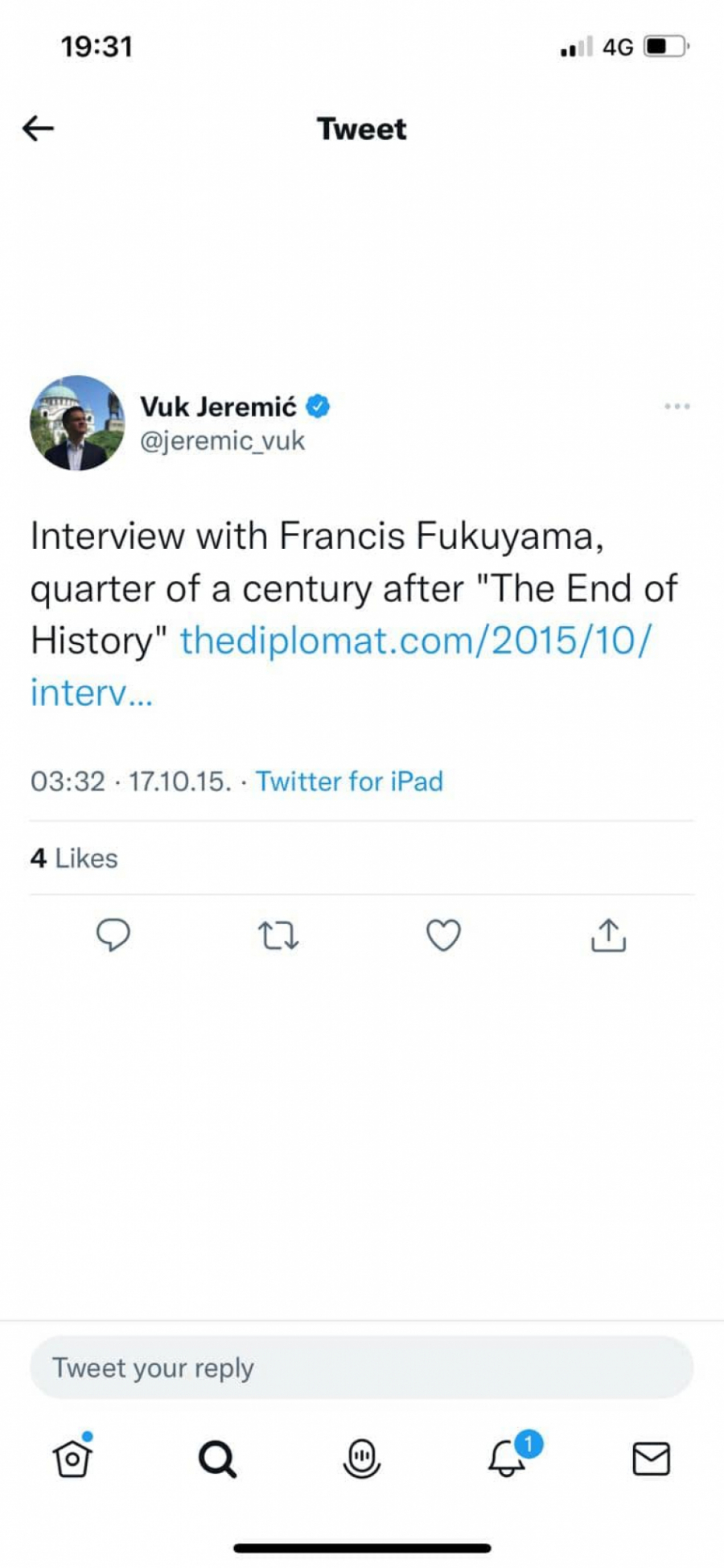
Task: Tap the Twitter for iPad source link
Action: tap(349, 782)
